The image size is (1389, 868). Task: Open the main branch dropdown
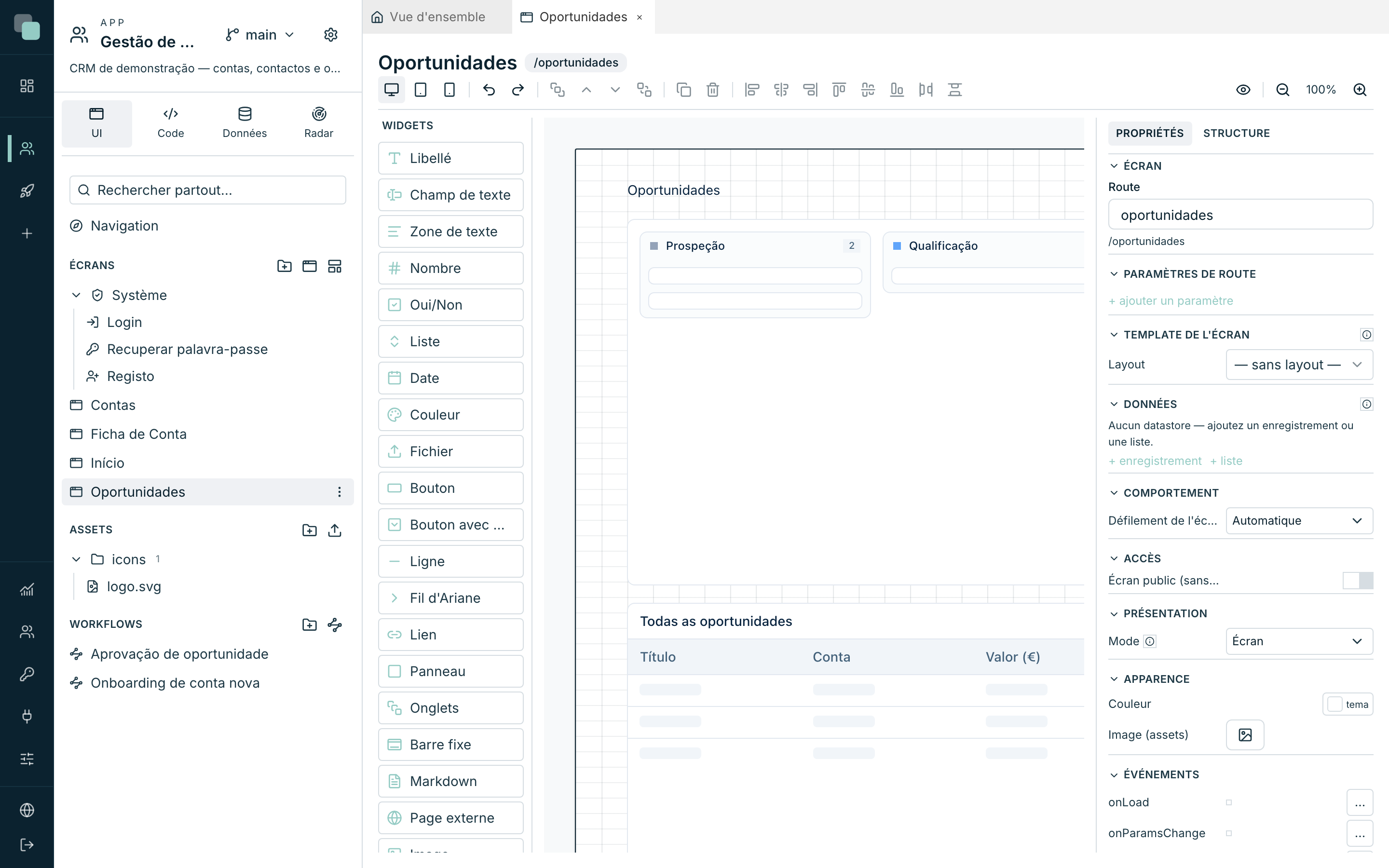tap(260, 35)
